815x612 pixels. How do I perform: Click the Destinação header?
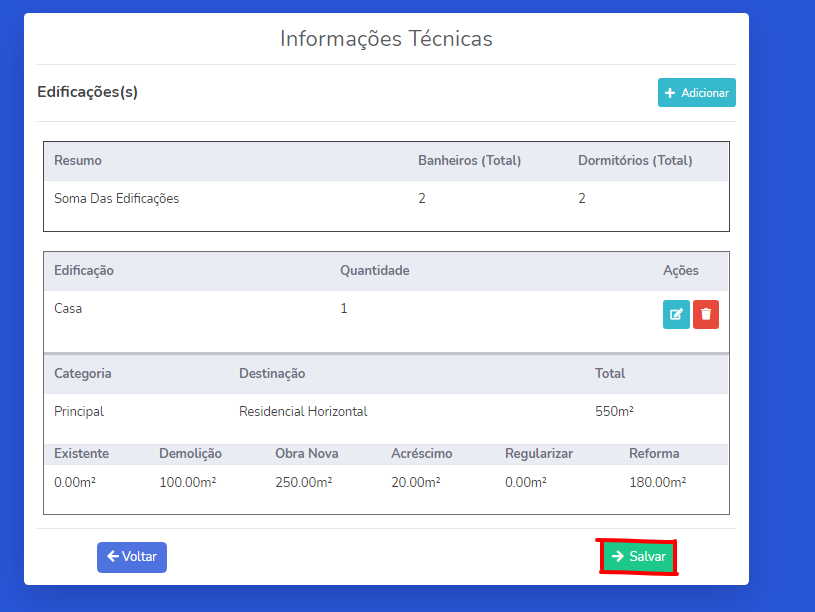pos(272,374)
